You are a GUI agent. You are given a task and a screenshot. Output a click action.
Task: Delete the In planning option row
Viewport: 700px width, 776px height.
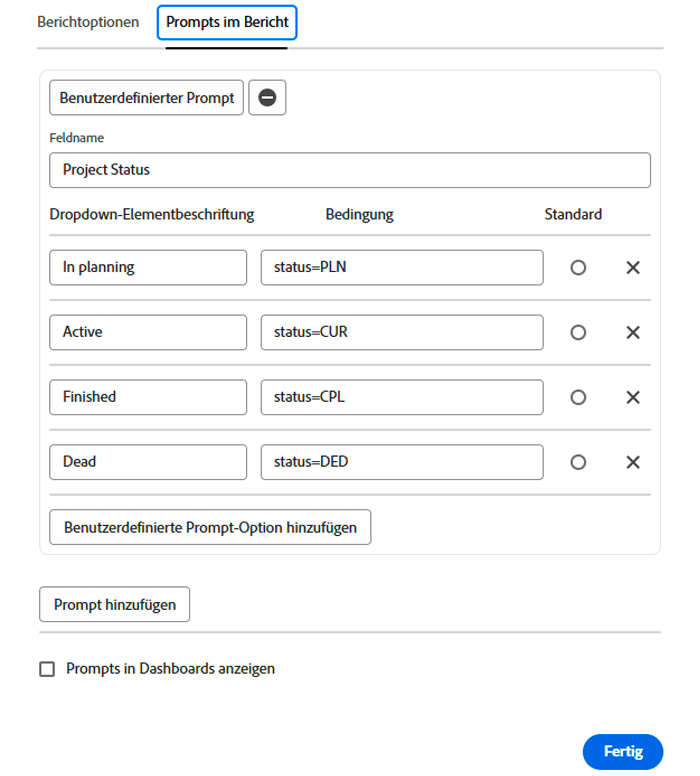click(632, 268)
